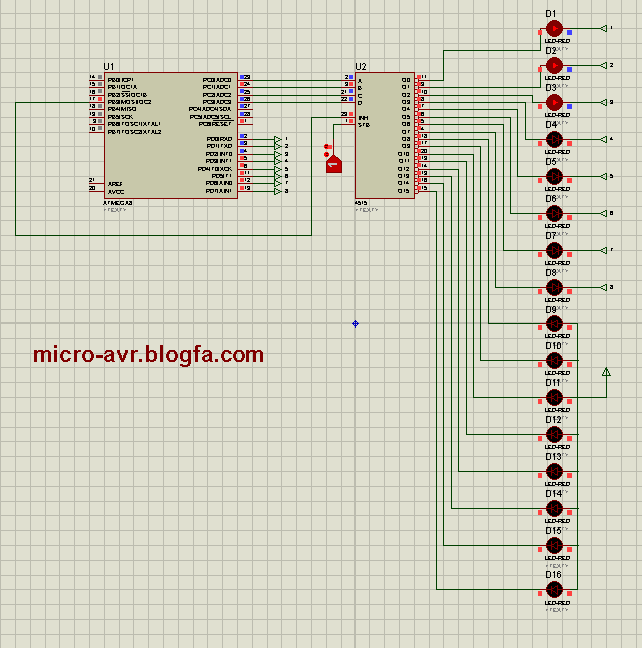Click the bottom LED D16
Screen dimensions: 642x648
(x=555, y=584)
